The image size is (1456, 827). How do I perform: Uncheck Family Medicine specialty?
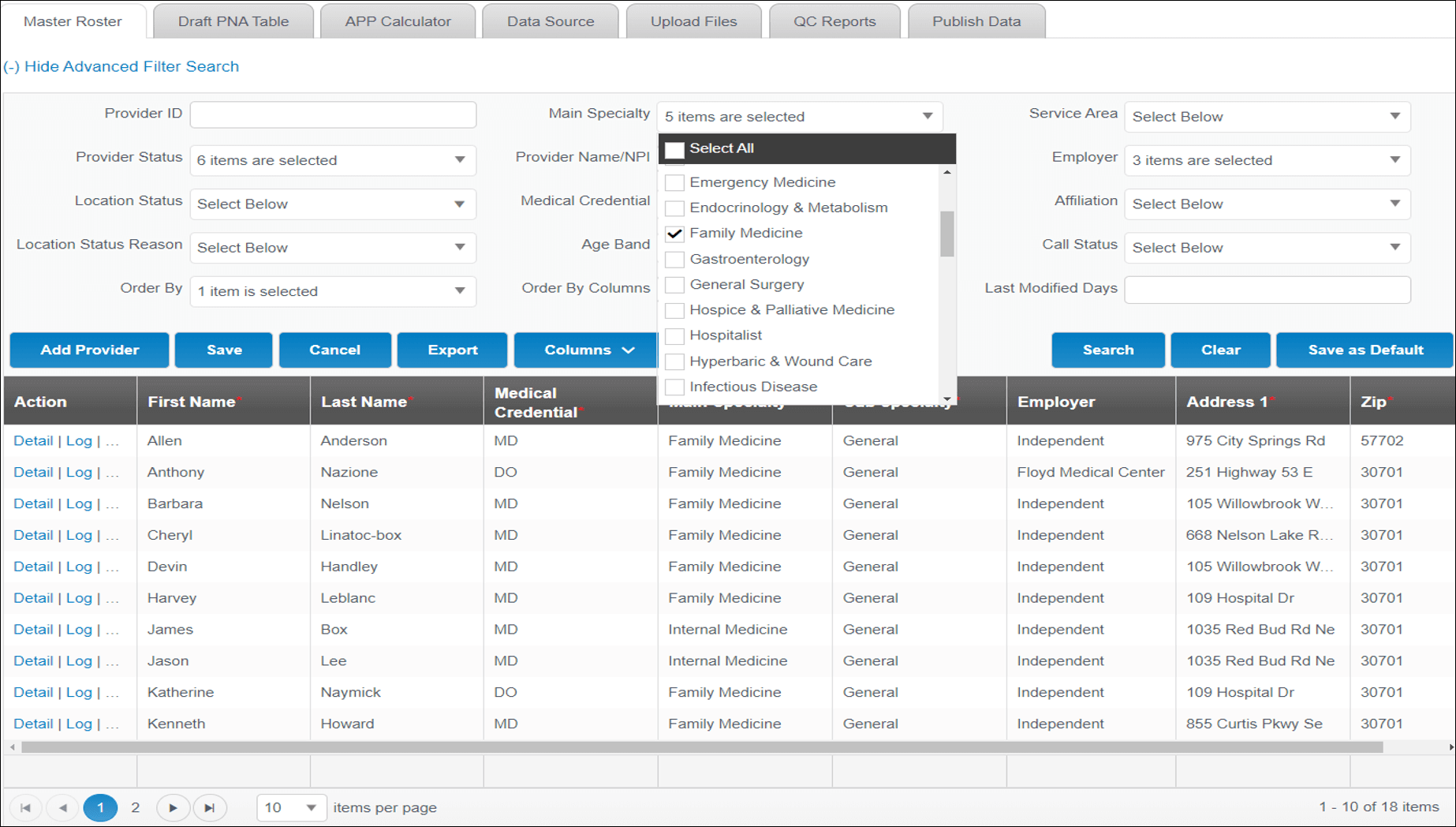[x=674, y=234]
